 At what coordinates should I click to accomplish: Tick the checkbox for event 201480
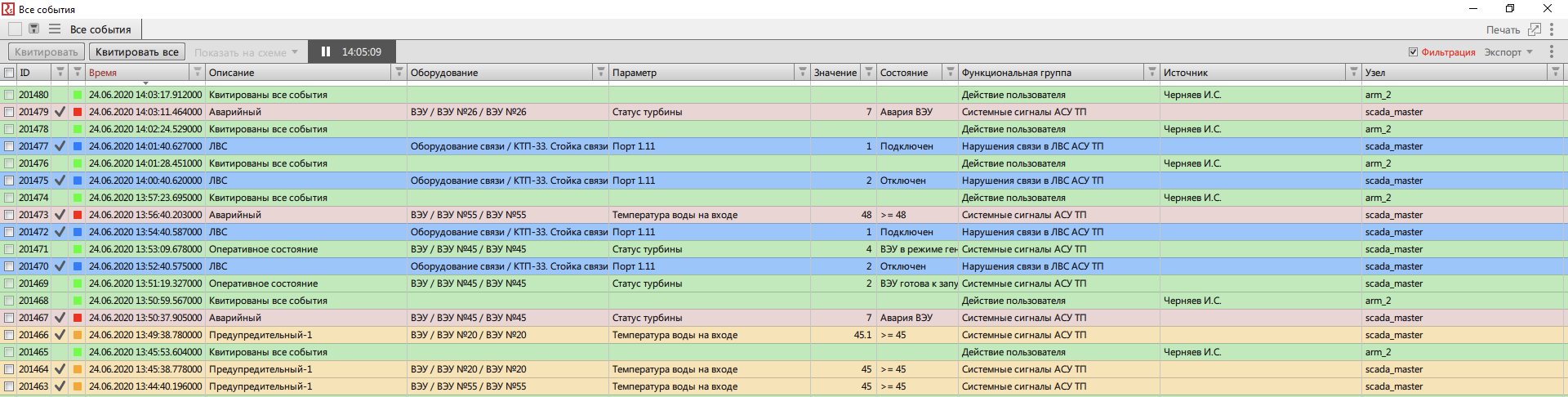pyautogui.click(x=9, y=95)
